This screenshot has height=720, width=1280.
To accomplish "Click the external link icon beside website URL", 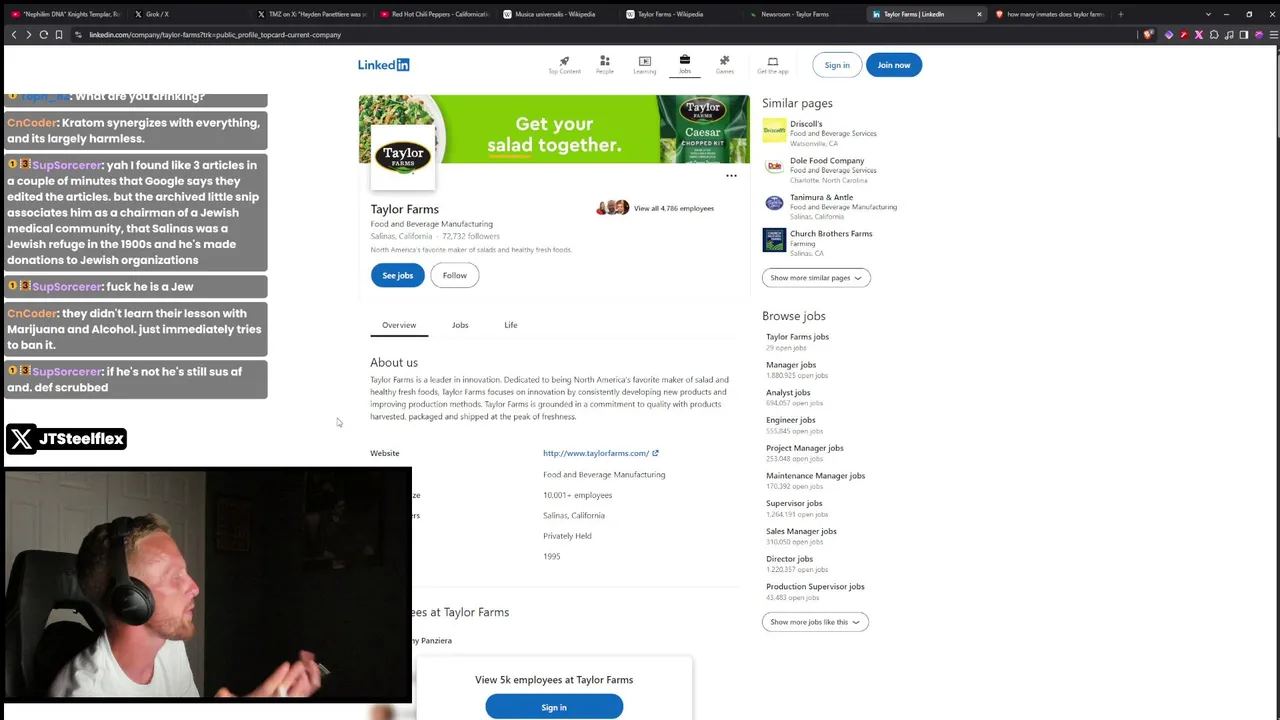I will pos(655,453).
